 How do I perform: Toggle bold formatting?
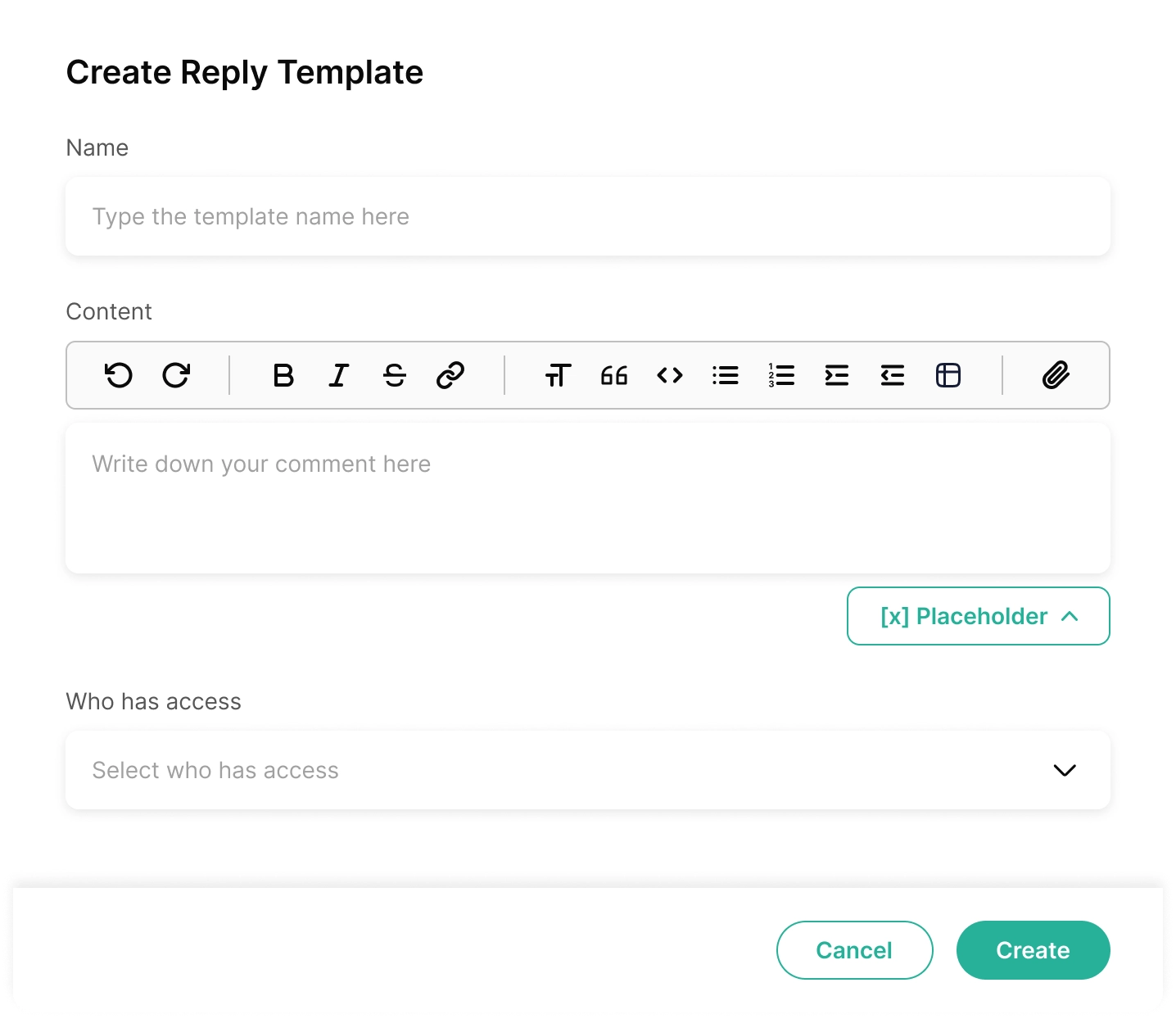pyautogui.click(x=283, y=375)
